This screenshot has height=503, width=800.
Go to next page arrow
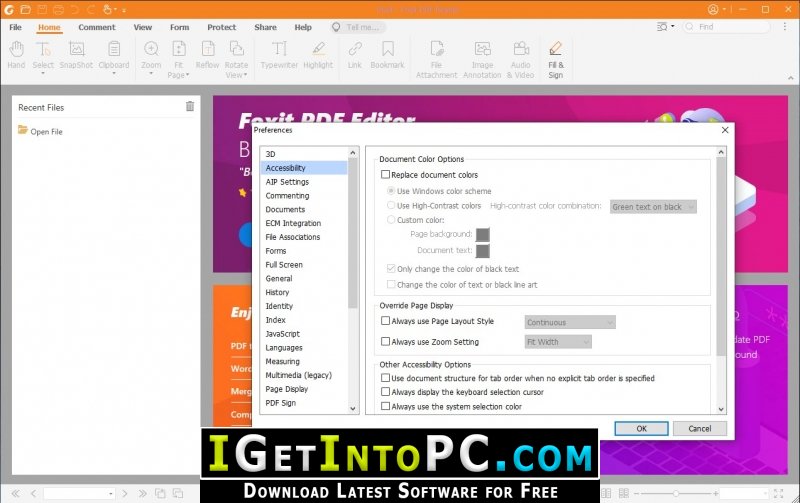point(125,493)
